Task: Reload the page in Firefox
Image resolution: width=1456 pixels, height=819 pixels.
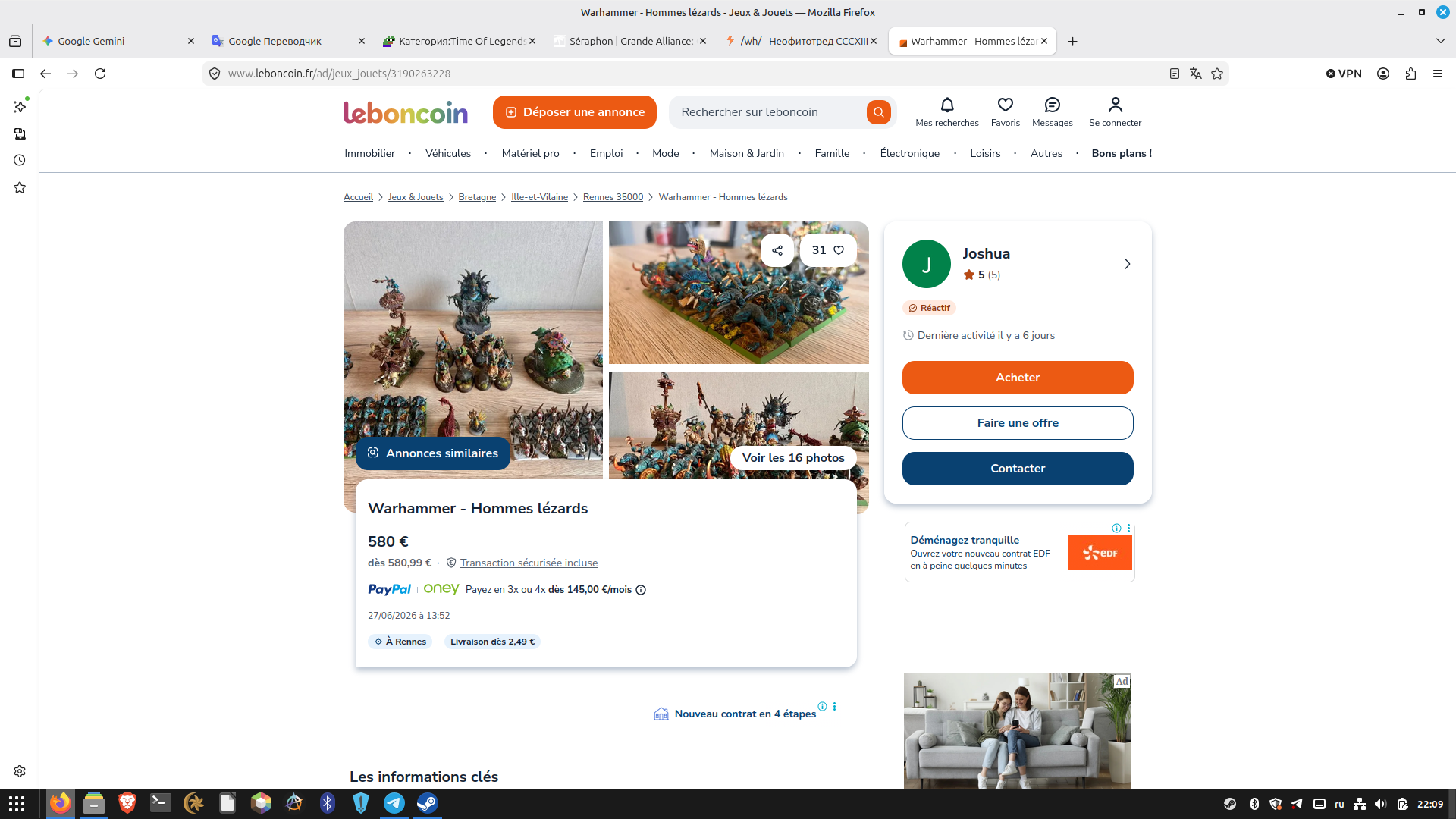Action: coord(100,74)
